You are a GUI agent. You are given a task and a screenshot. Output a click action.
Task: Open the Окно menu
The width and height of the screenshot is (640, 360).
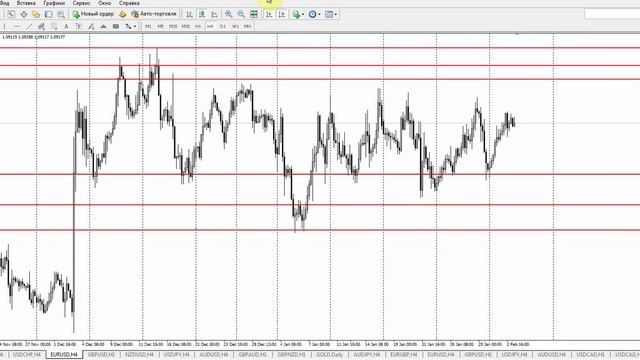click(104, 3)
